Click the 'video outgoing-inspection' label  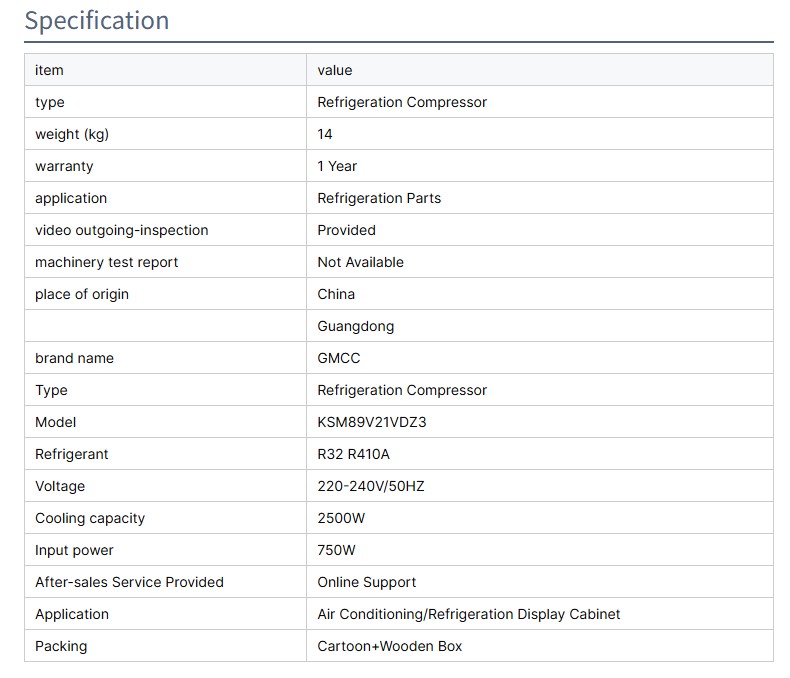pos(121,230)
